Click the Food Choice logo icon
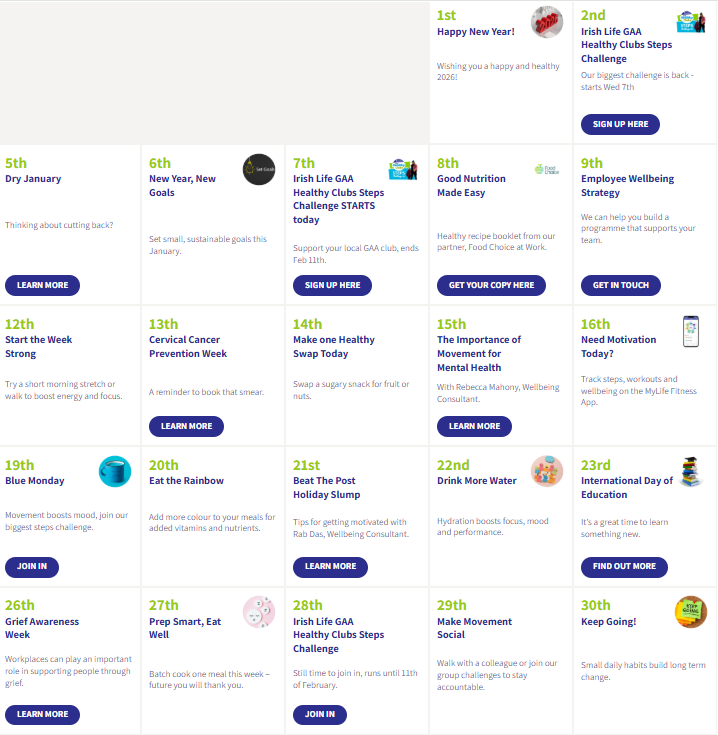The width and height of the screenshot is (718, 735). pos(547,170)
